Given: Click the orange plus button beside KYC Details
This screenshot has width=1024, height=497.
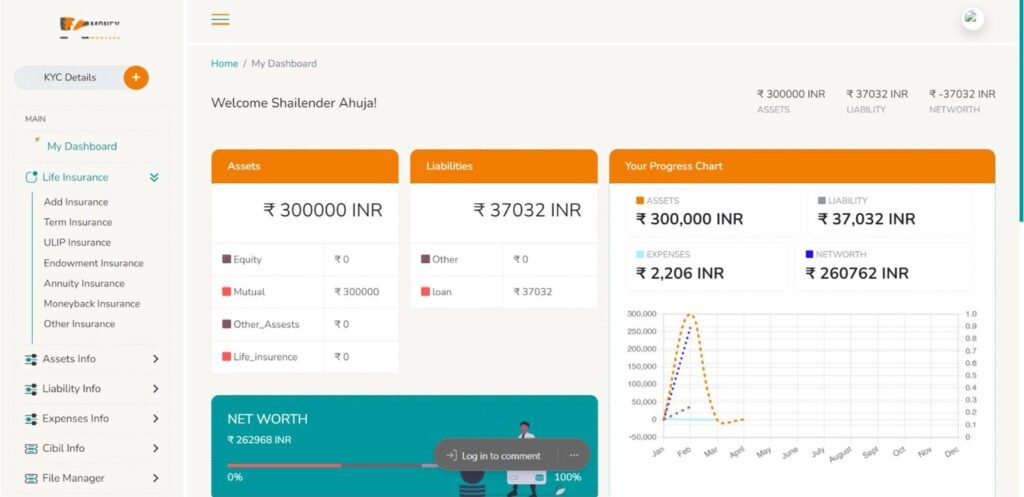Looking at the screenshot, I should tap(136, 78).
